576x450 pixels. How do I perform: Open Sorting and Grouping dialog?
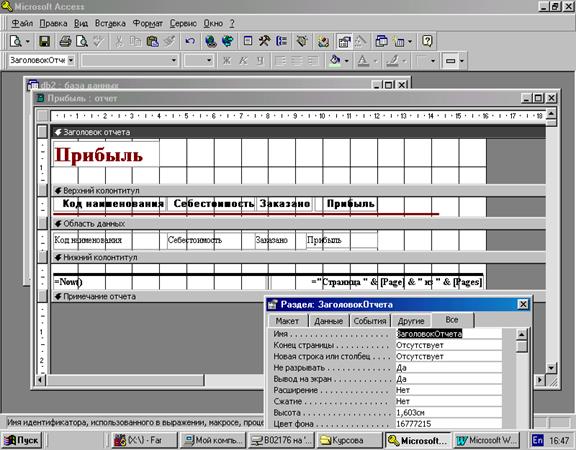click(281, 41)
